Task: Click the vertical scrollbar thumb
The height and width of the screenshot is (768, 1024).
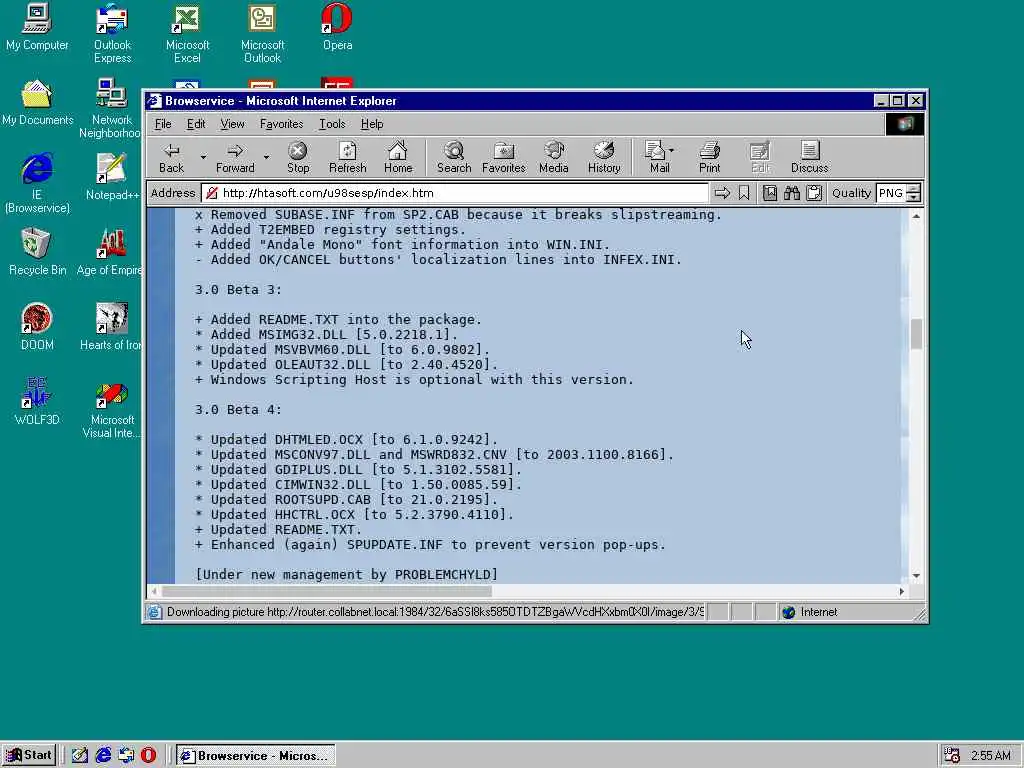Action: [x=916, y=334]
